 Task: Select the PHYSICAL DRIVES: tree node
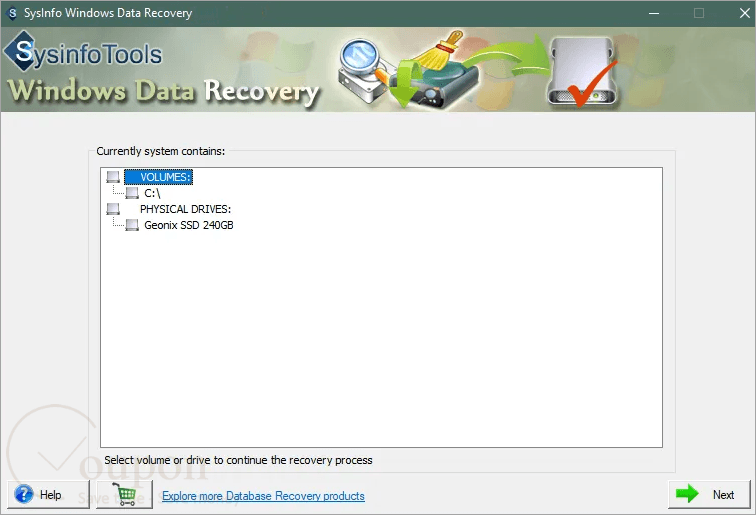[185, 209]
